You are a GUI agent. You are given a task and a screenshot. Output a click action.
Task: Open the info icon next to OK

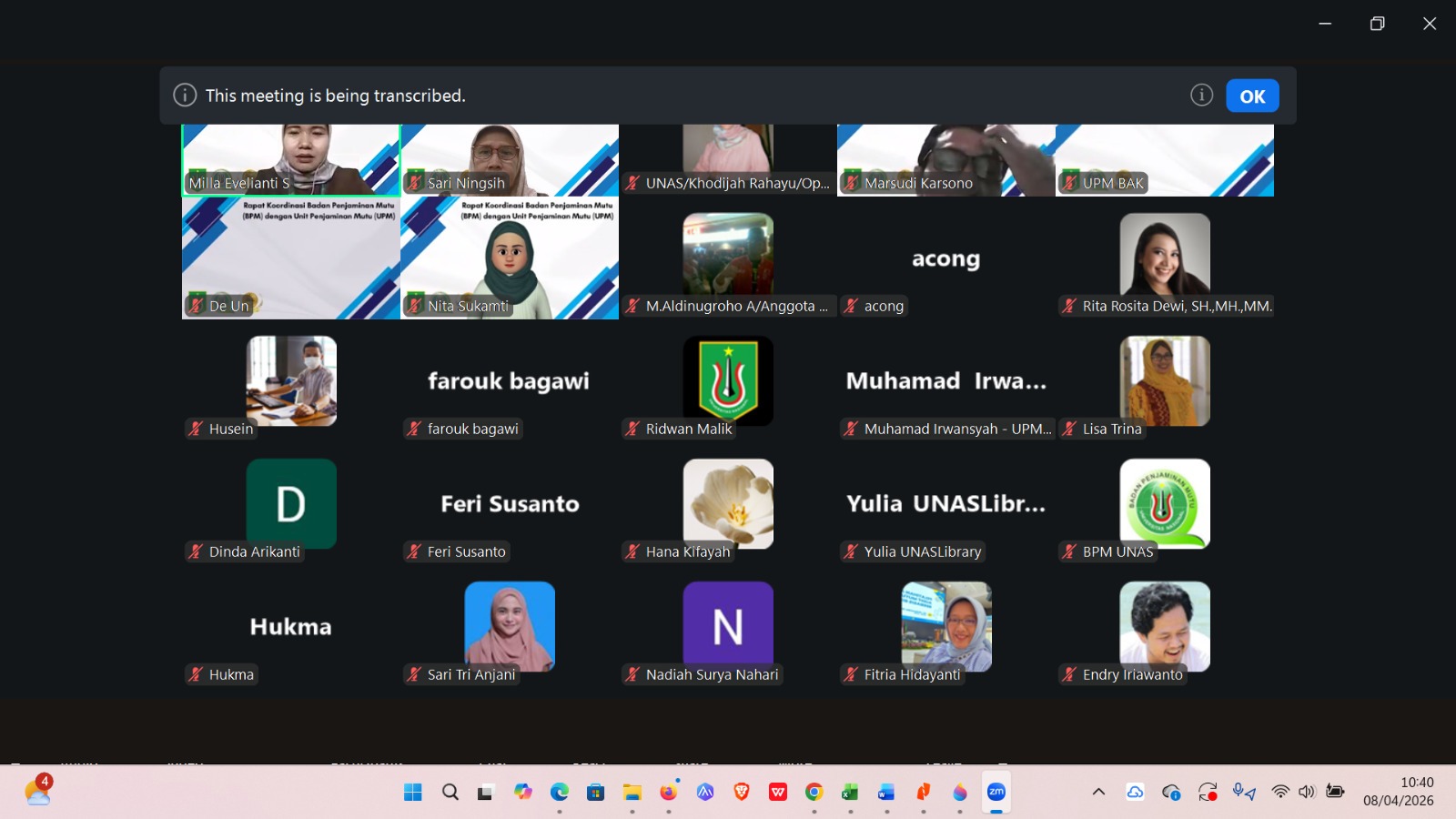1201,95
